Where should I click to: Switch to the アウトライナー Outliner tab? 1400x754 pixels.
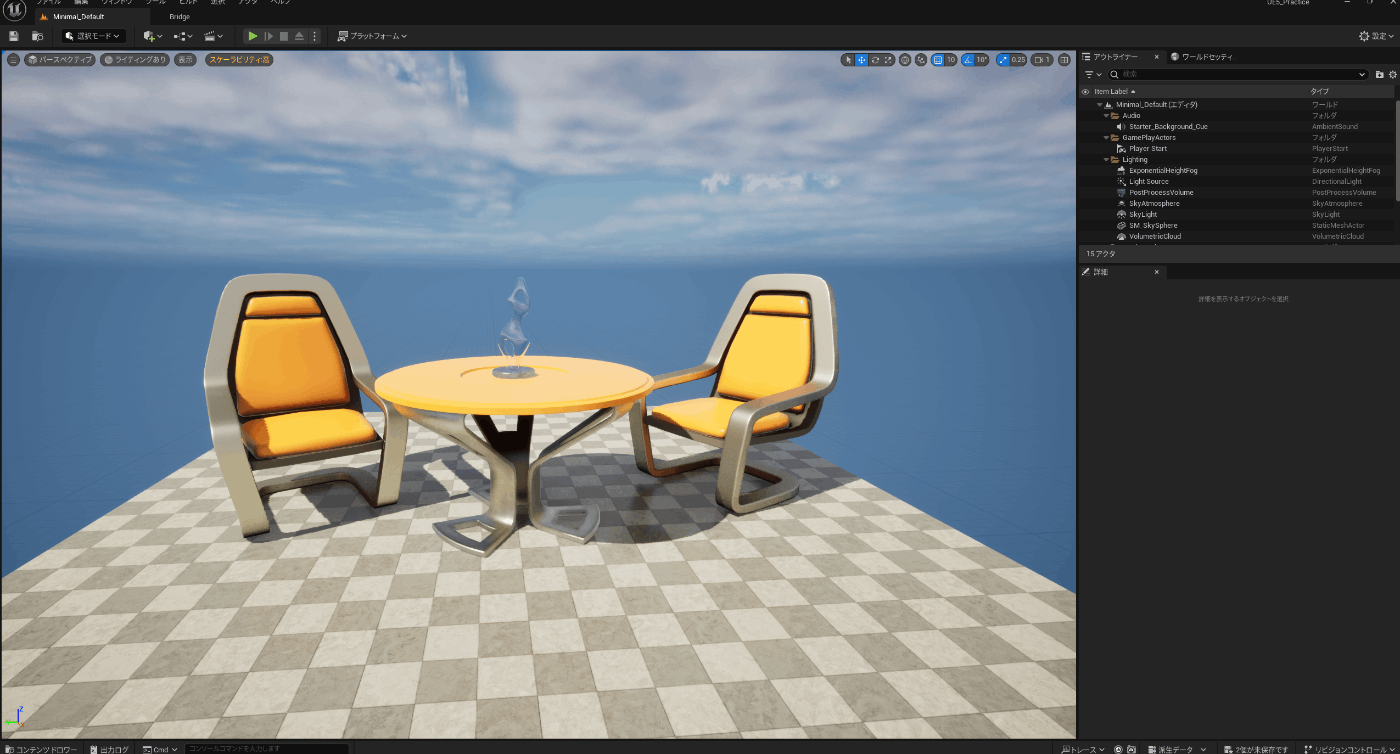pyautogui.click(x=1115, y=57)
